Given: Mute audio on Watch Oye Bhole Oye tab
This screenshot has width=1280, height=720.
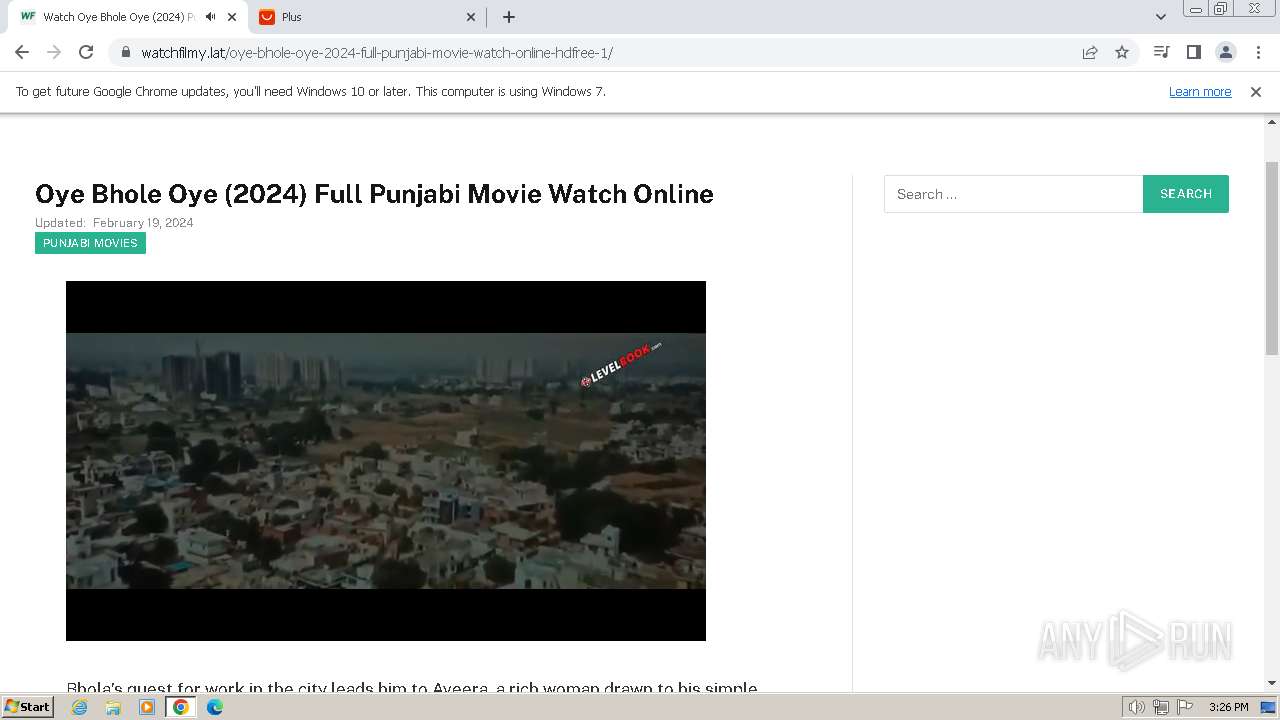Looking at the screenshot, I should [x=210, y=17].
